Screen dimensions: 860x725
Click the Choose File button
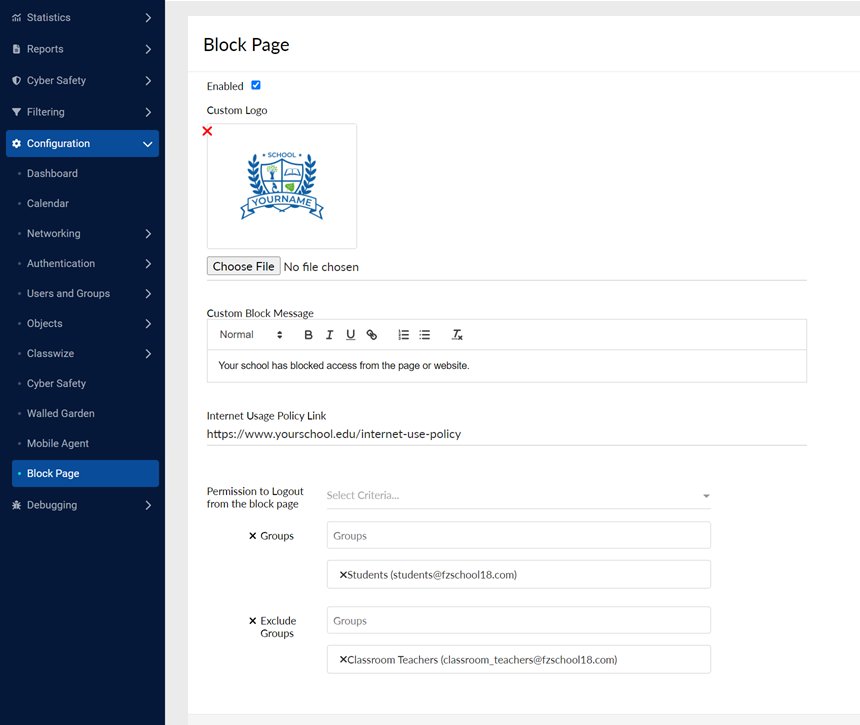point(243,267)
